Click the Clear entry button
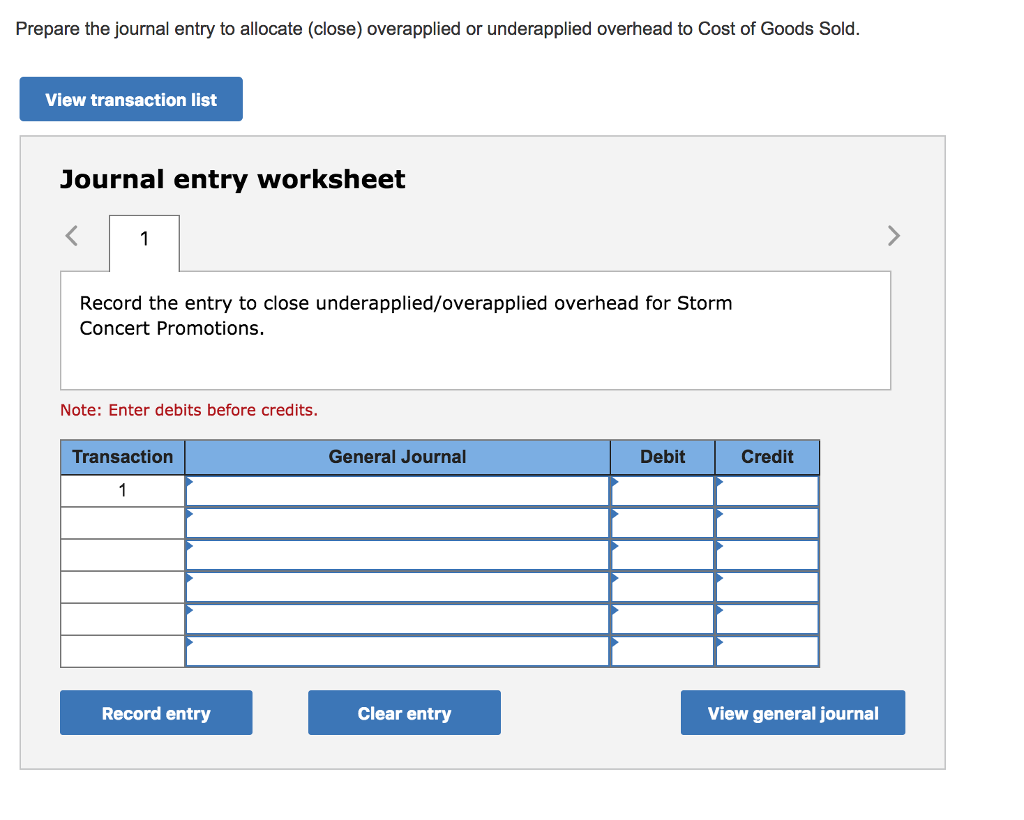The image size is (1024, 820). point(404,712)
